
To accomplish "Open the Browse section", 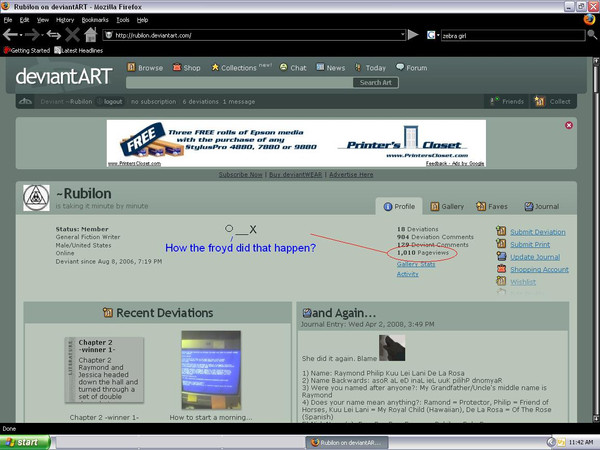I will point(145,68).
